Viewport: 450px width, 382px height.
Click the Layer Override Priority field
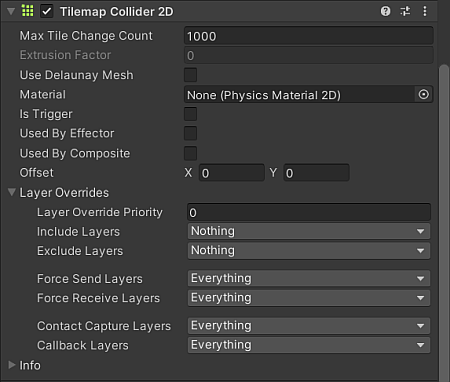point(309,212)
